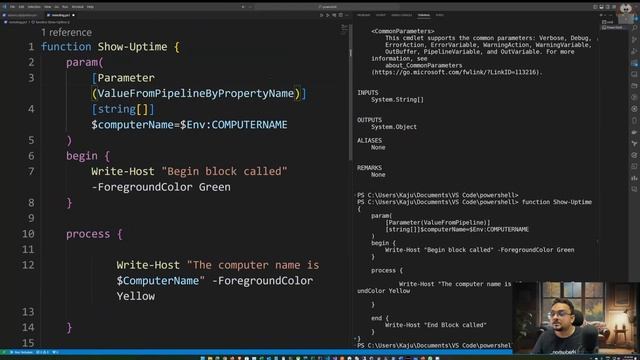
Task: Open the Customize Layout icon
Action: tap(614, 7)
